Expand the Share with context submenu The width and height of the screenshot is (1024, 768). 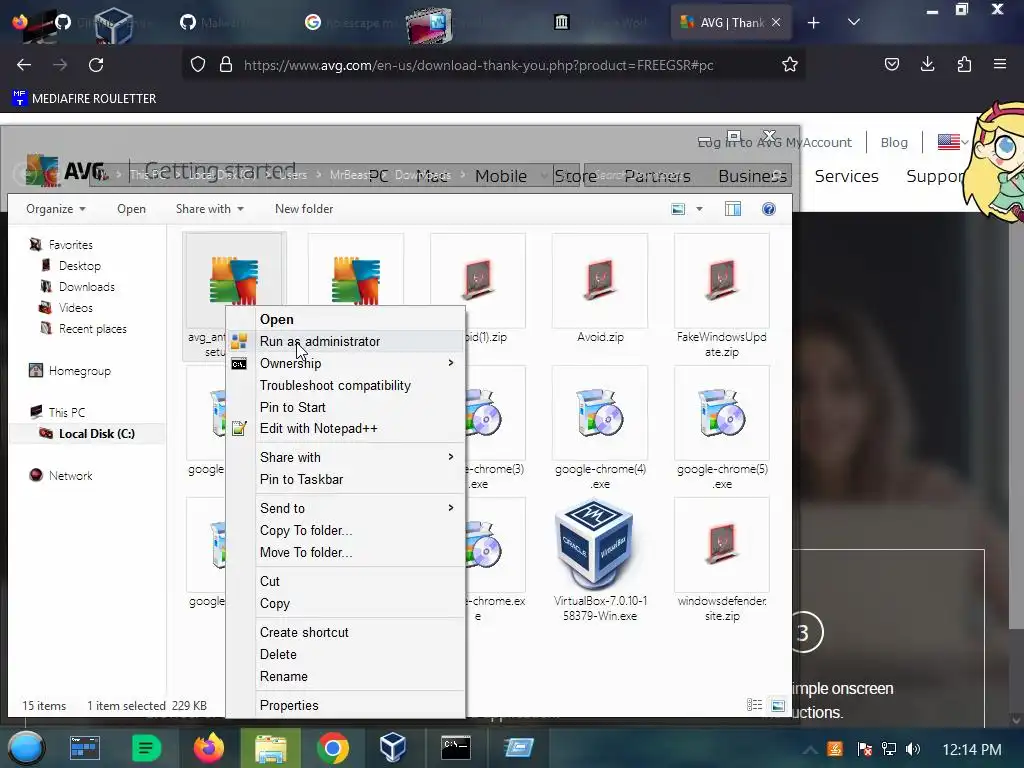[x=345, y=457]
